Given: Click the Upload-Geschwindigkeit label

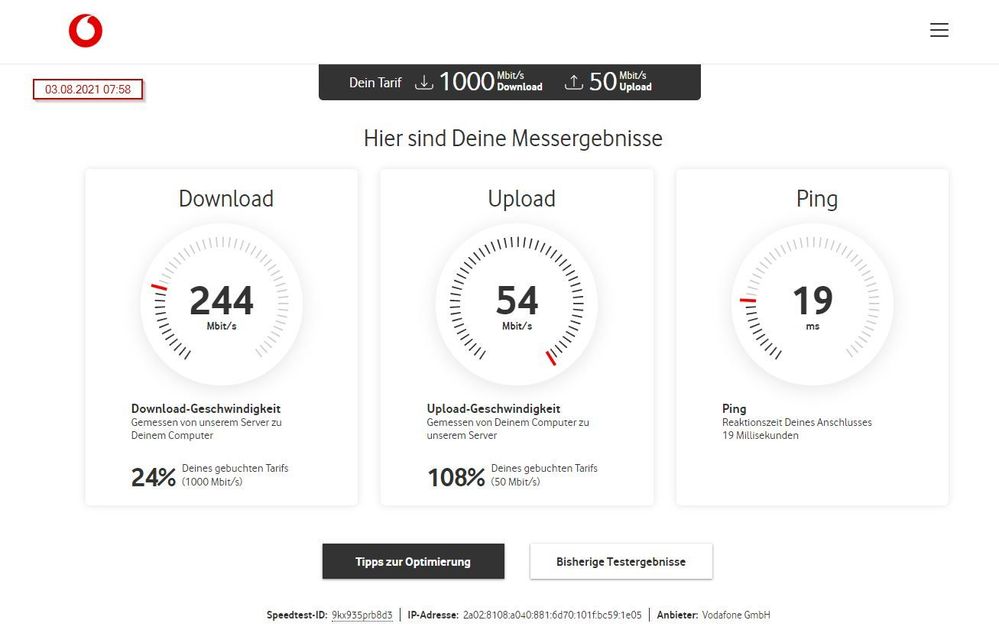Looking at the screenshot, I should coord(494,408).
